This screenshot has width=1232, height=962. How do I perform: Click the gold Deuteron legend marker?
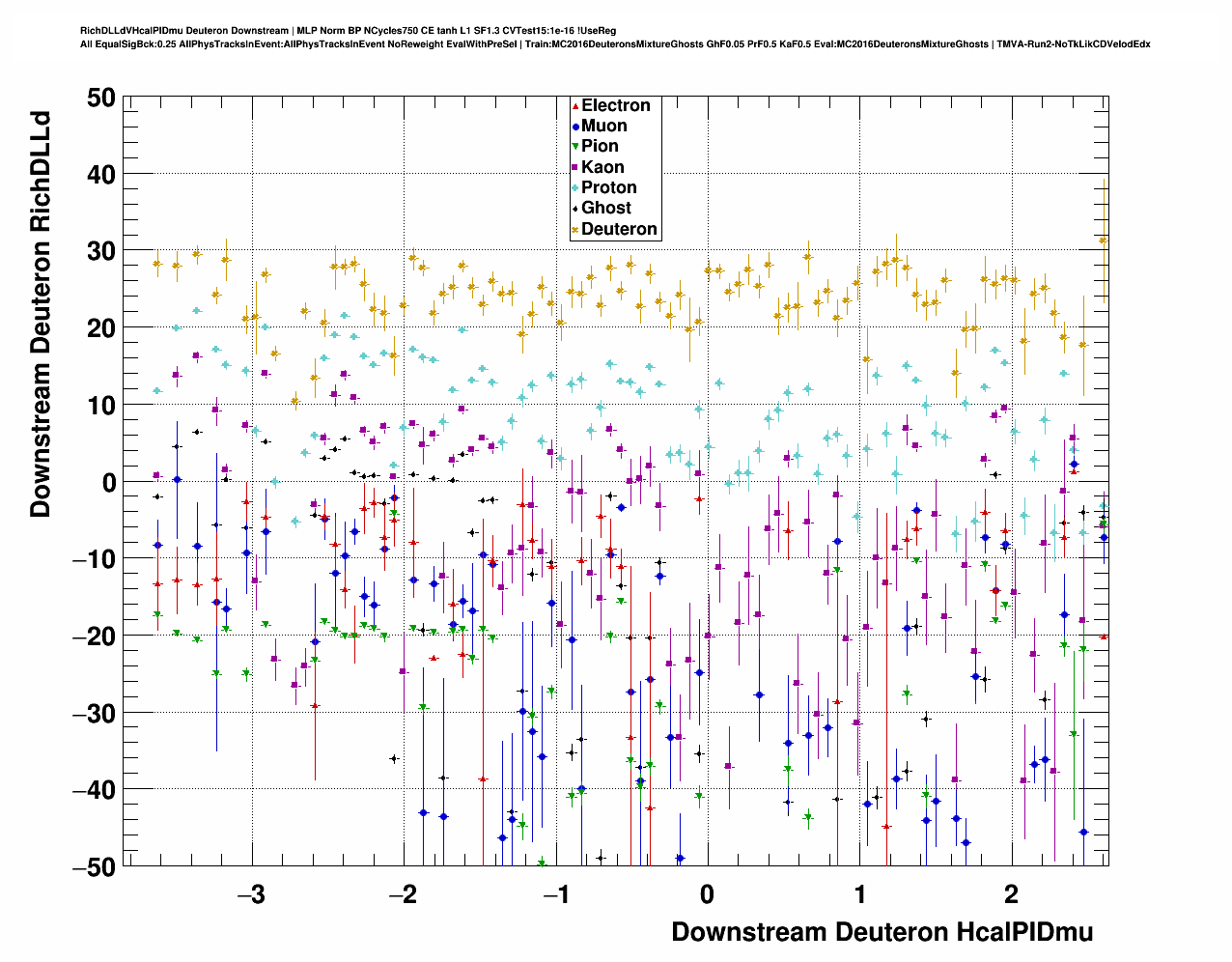point(575,230)
